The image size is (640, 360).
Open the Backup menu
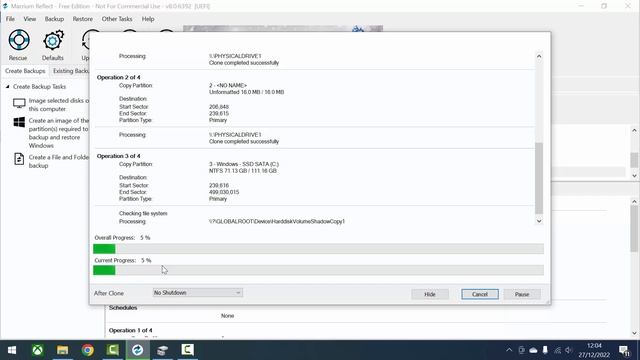[x=54, y=19]
